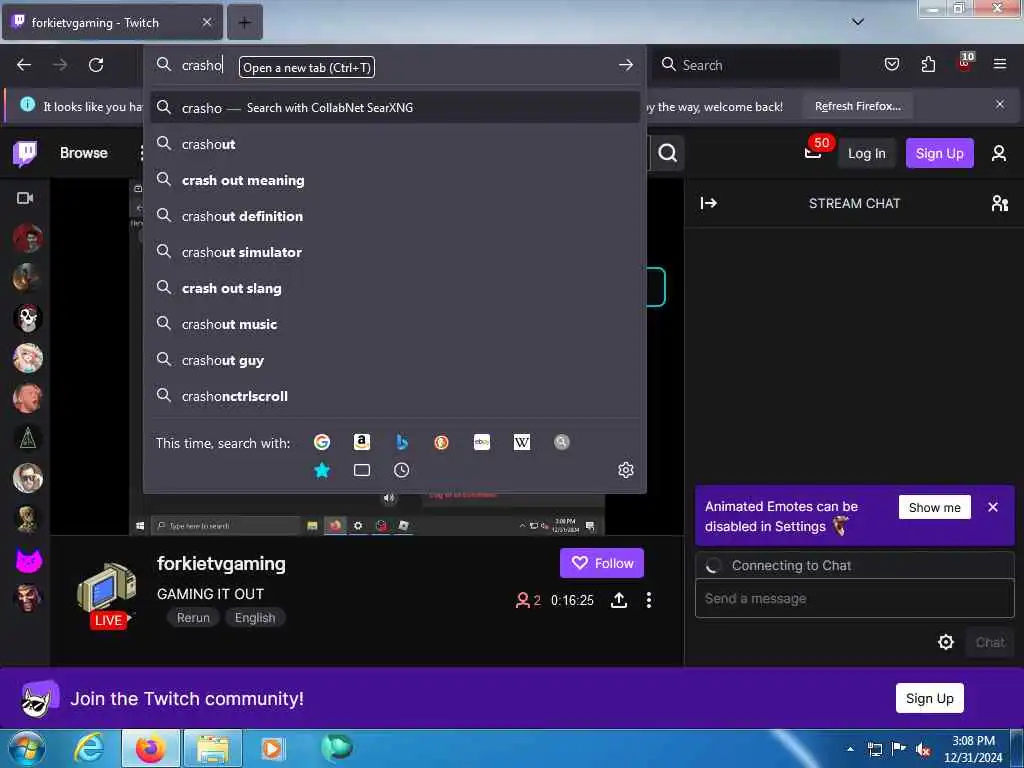Open Internet Explorer from the taskbar
This screenshot has height=768, width=1024.
pos(89,748)
